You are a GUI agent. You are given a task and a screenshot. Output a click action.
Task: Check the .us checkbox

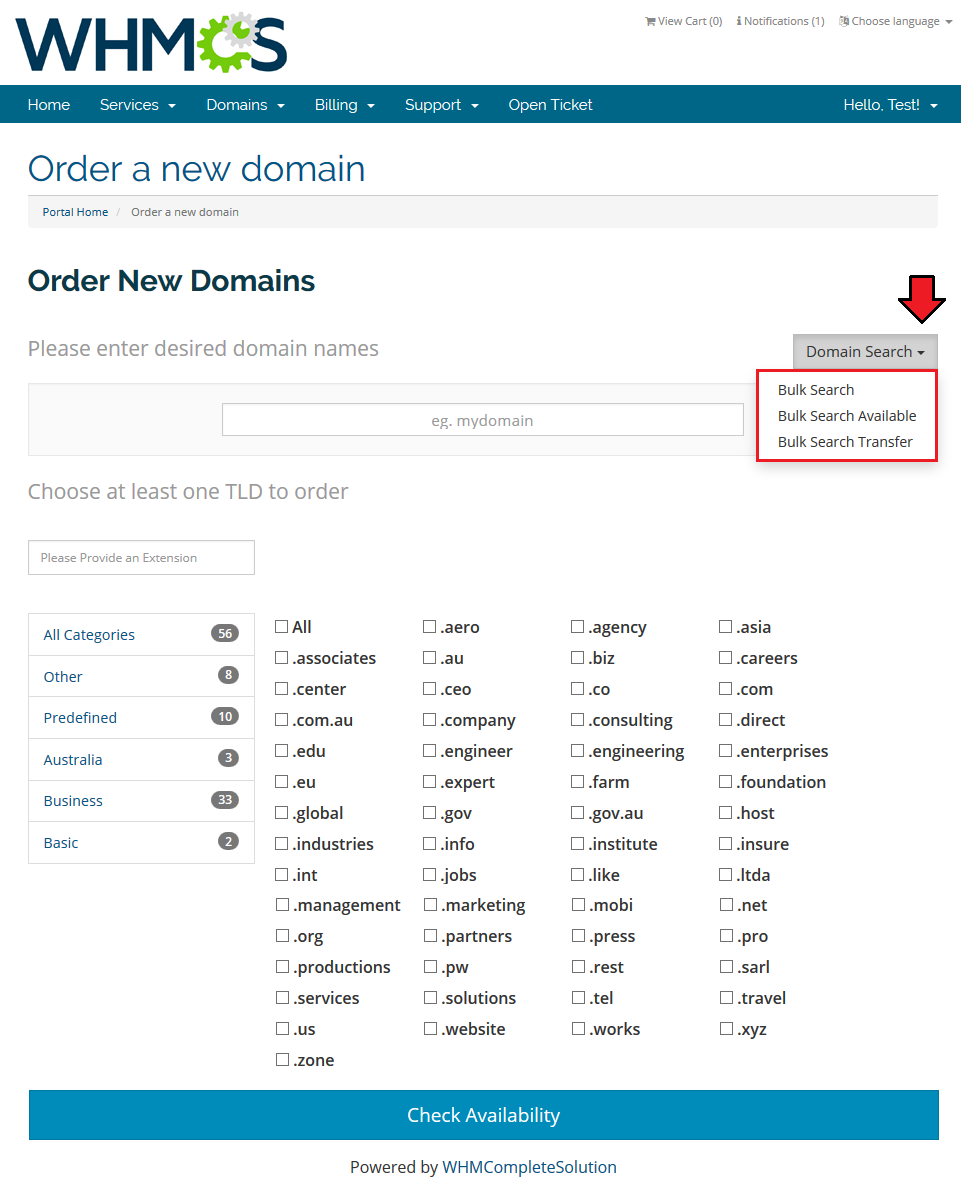click(x=282, y=1028)
